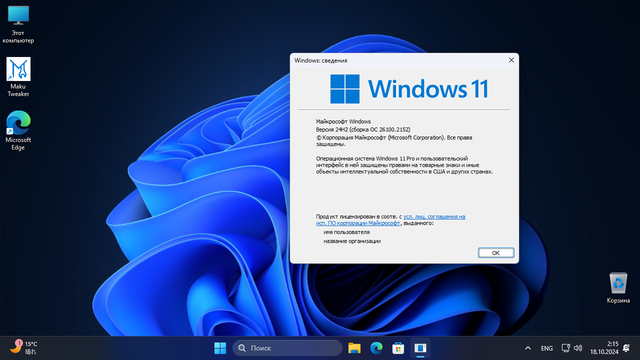
Task: Open the weather widget showing 15°C
Action: (x=24, y=348)
